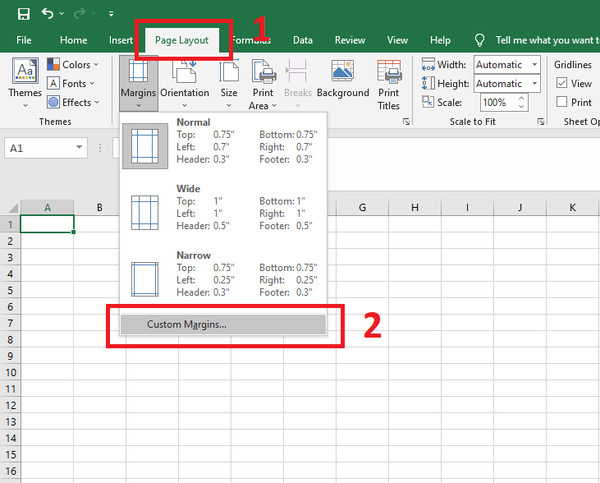Open the theme Fonts dropdown
This screenshot has width=600, height=483.
click(x=71, y=83)
